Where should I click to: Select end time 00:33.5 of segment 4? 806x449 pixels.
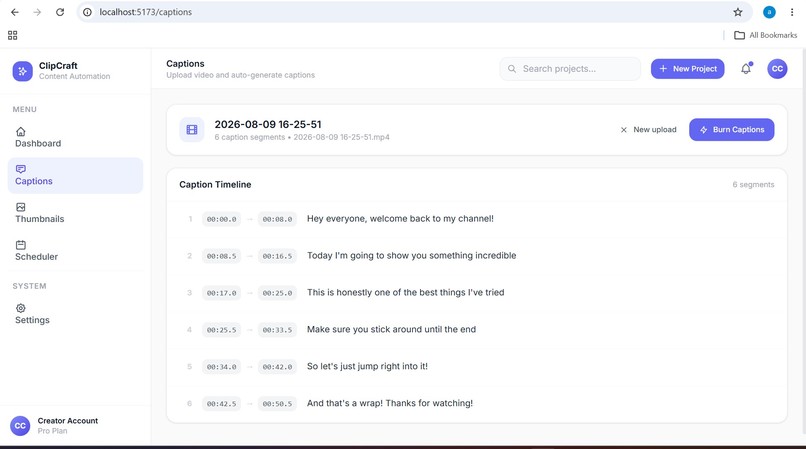coord(277,330)
